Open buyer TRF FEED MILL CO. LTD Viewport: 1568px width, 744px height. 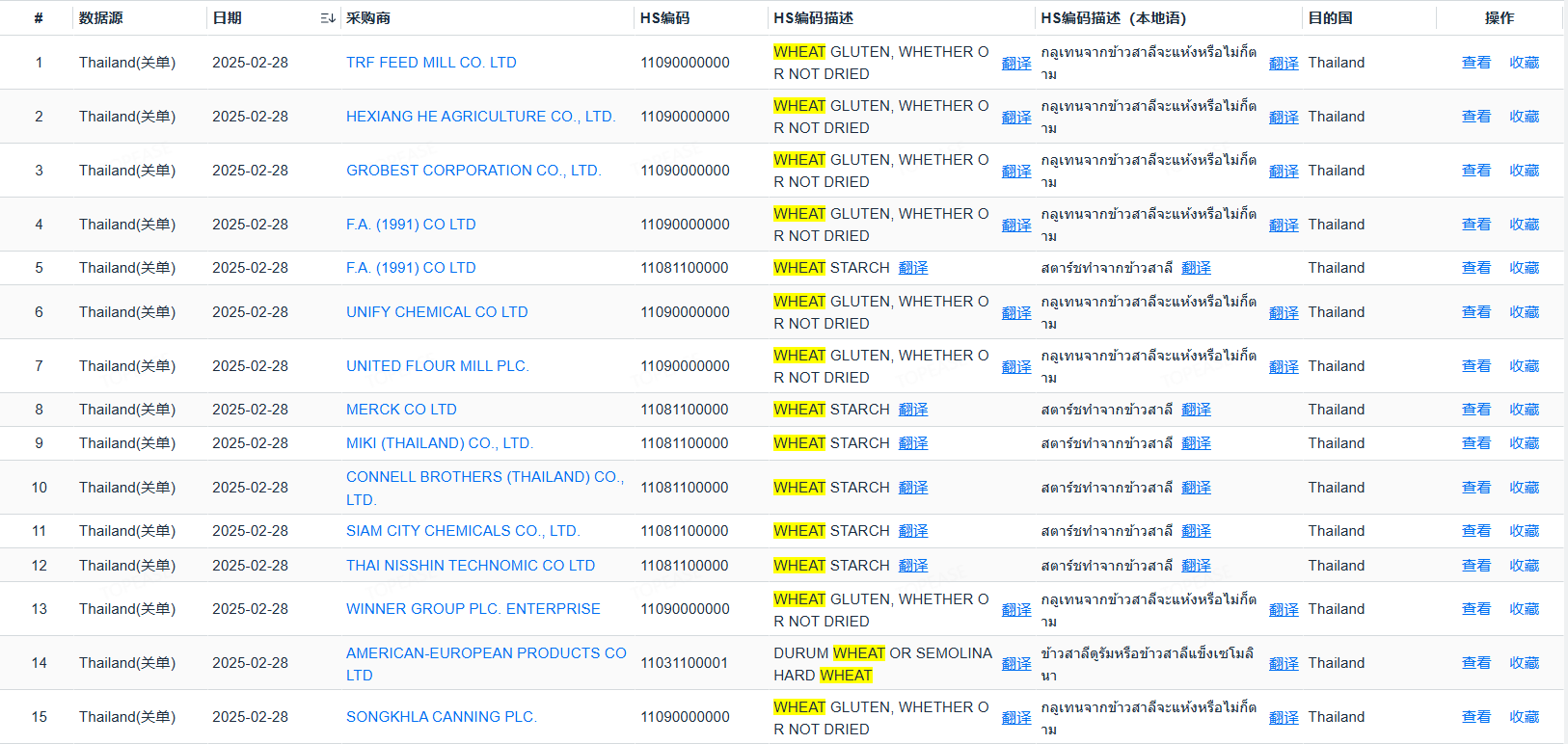(431, 63)
